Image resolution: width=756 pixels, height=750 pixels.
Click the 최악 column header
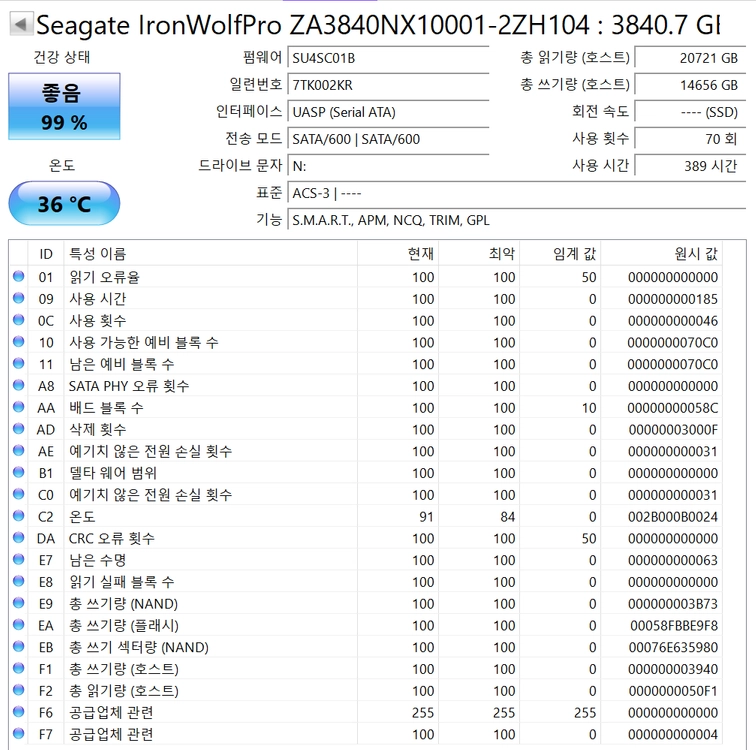[479, 254]
